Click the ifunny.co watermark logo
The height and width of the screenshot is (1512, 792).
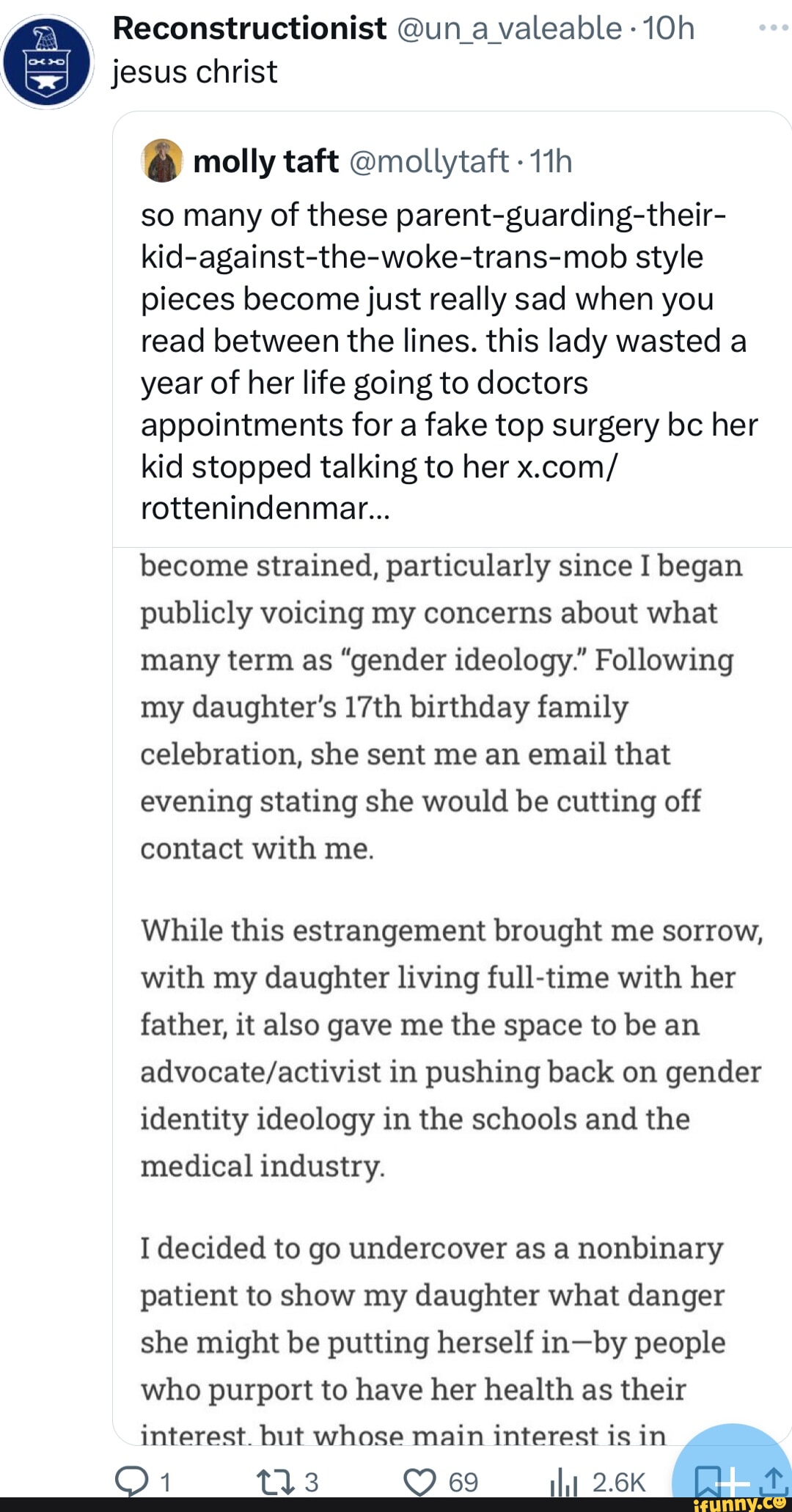[x=741, y=1503]
